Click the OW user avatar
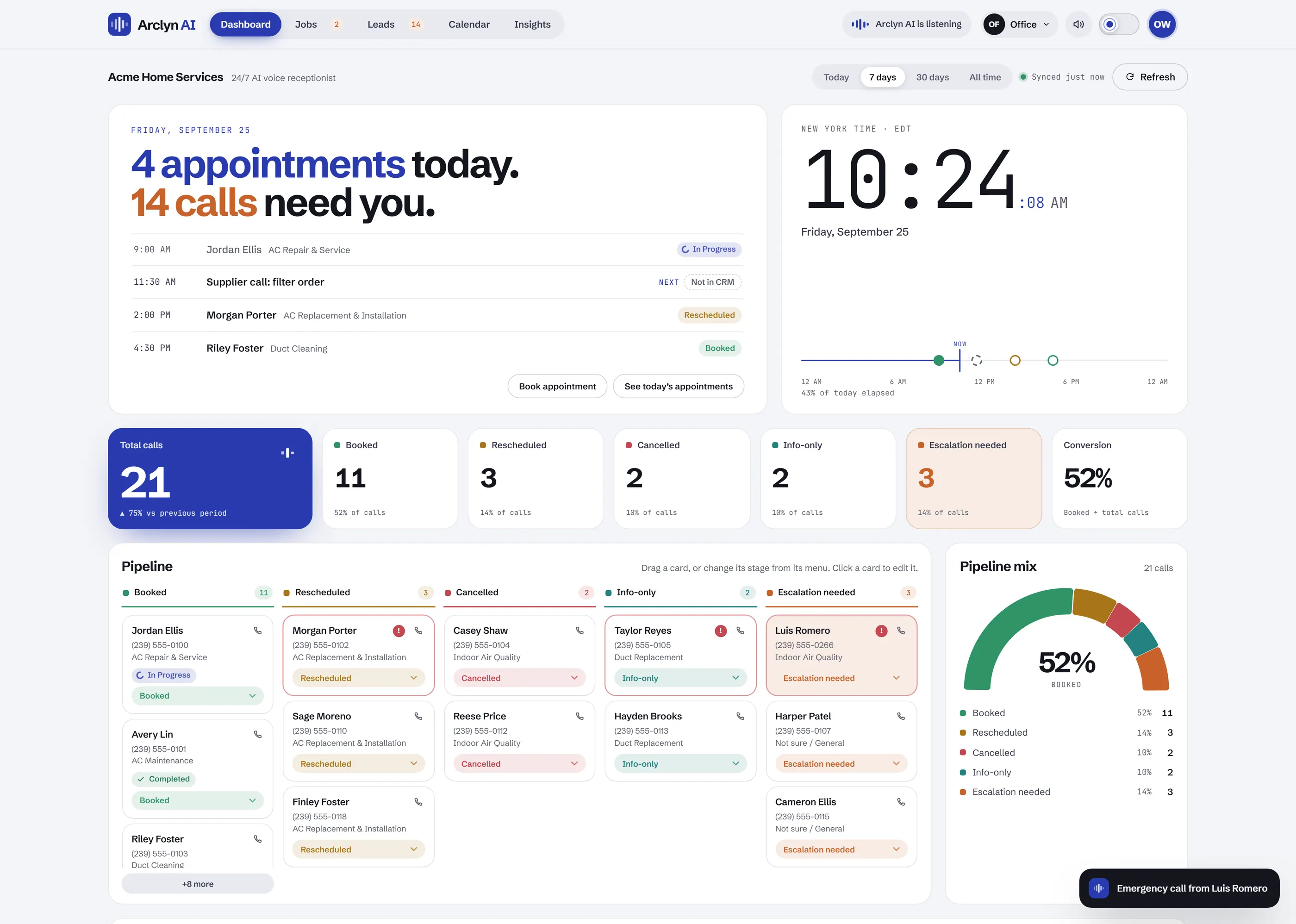This screenshot has width=1296, height=924. (1162, 25)
